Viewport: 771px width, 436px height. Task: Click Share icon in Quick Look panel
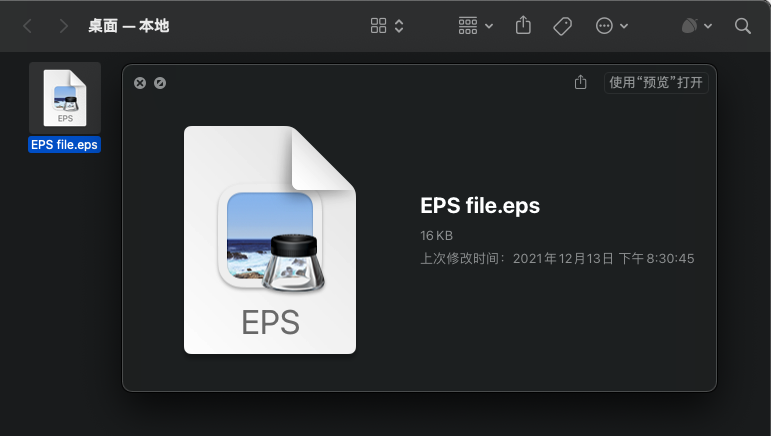tap(581, 82)
